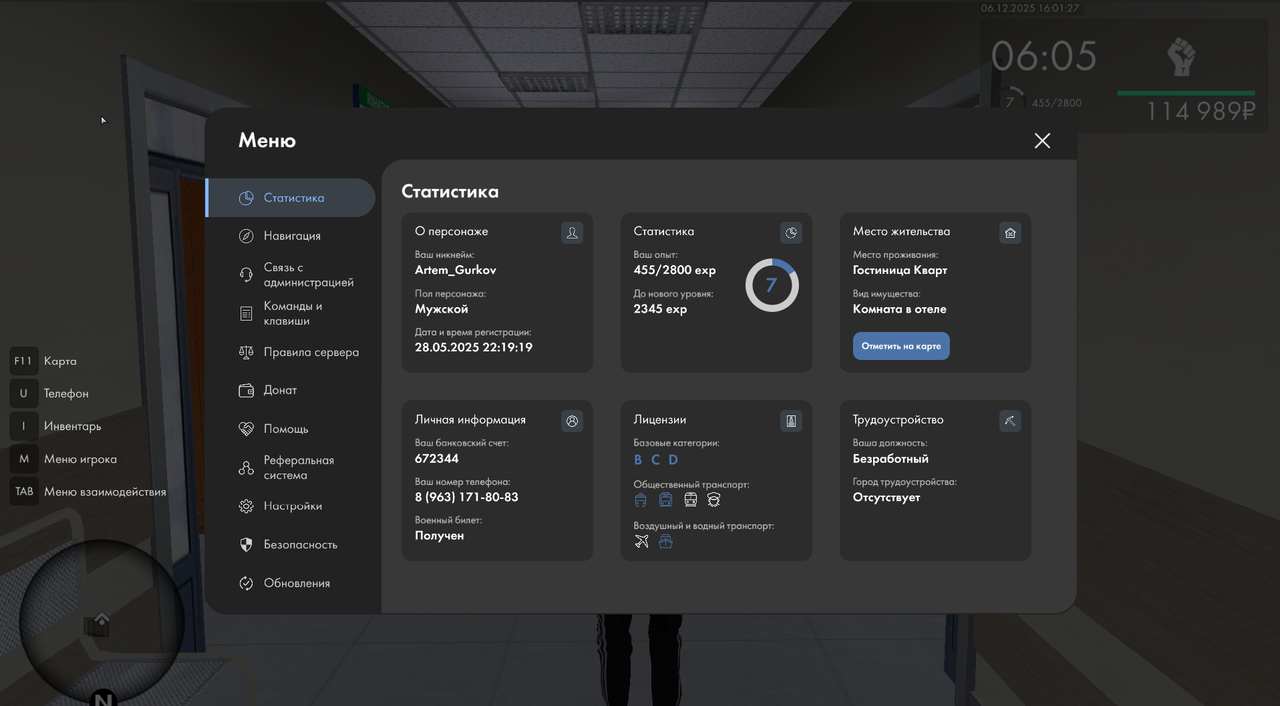Image resolution: width=1280 pixels, height=706 pixels.
Task: Open the Помощь section
Action: [x=290, y=428]
